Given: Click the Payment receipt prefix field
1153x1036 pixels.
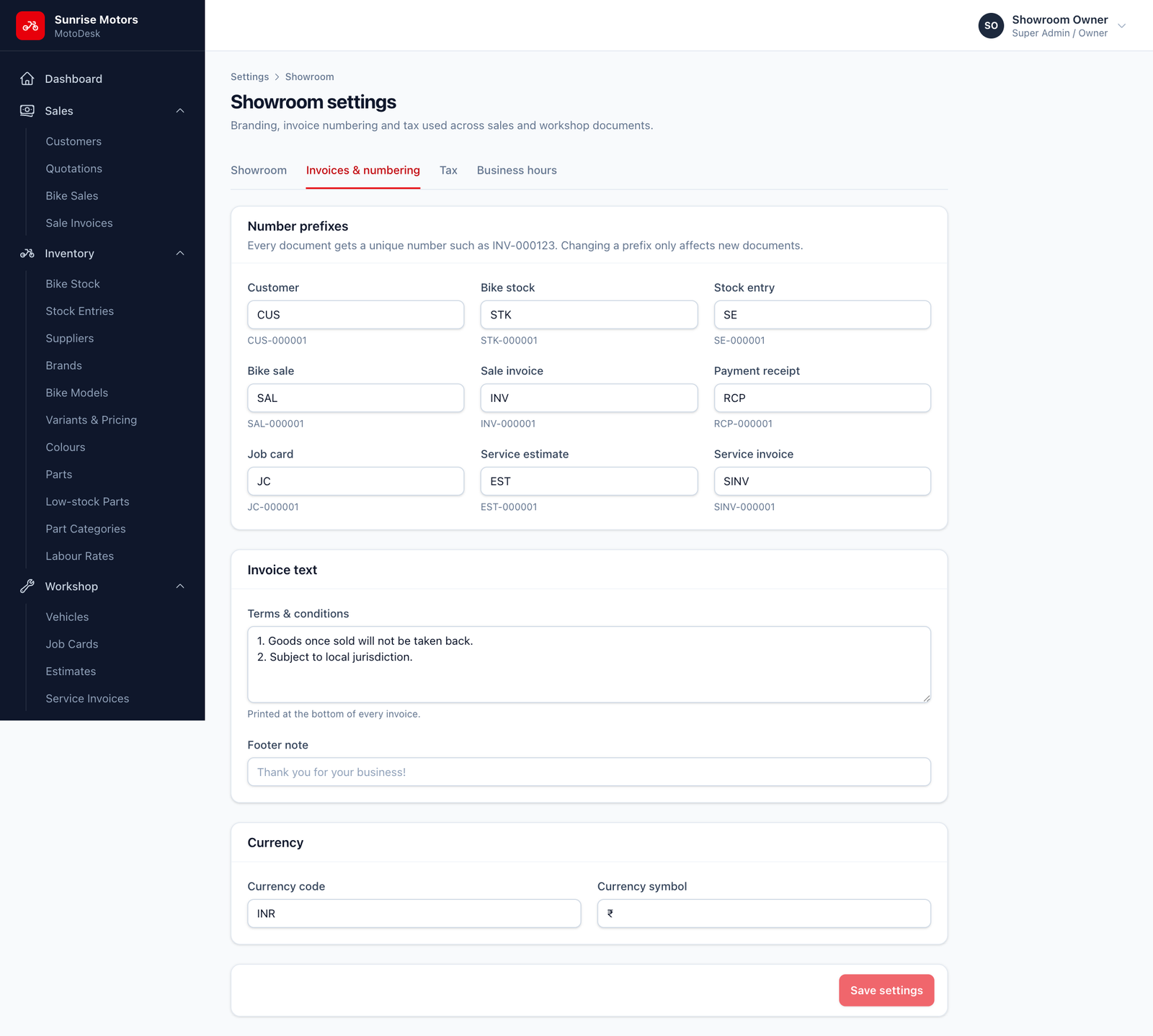Looking at the screenshot, I should (x=822, y=398).
